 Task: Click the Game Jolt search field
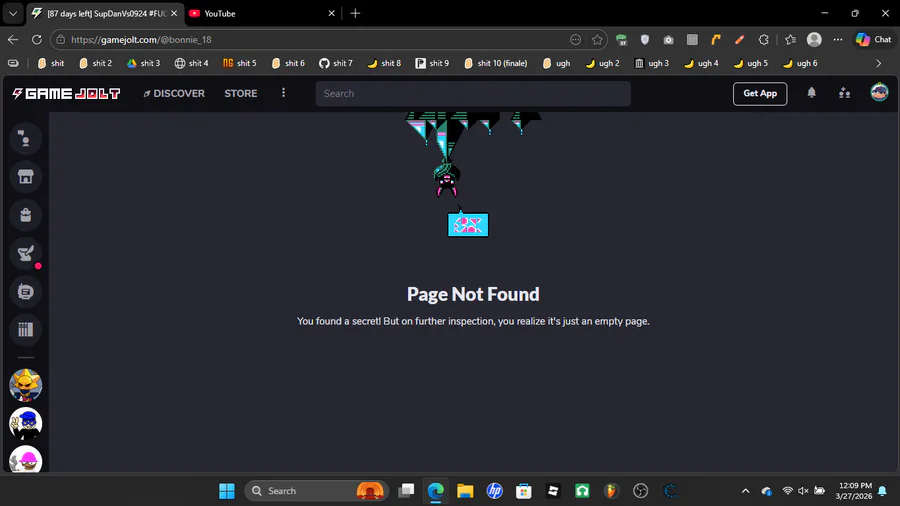coord(473,94)
